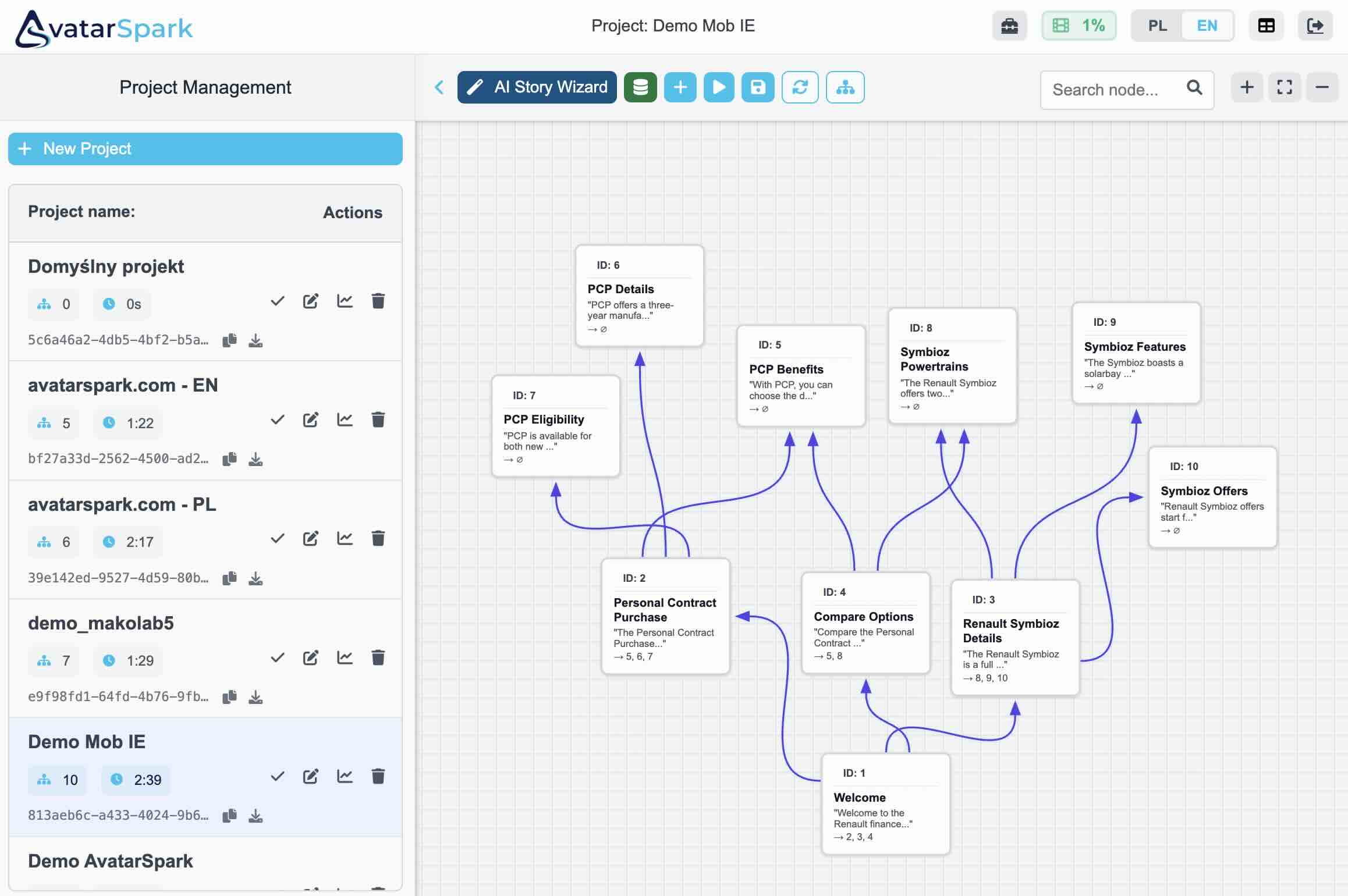Image resolution: width=1348 pixels, height=896 pixels.
Task: Open statistics chart for avatarspark.com - EN
Action: pyautogui.click(x=345, y=419)
